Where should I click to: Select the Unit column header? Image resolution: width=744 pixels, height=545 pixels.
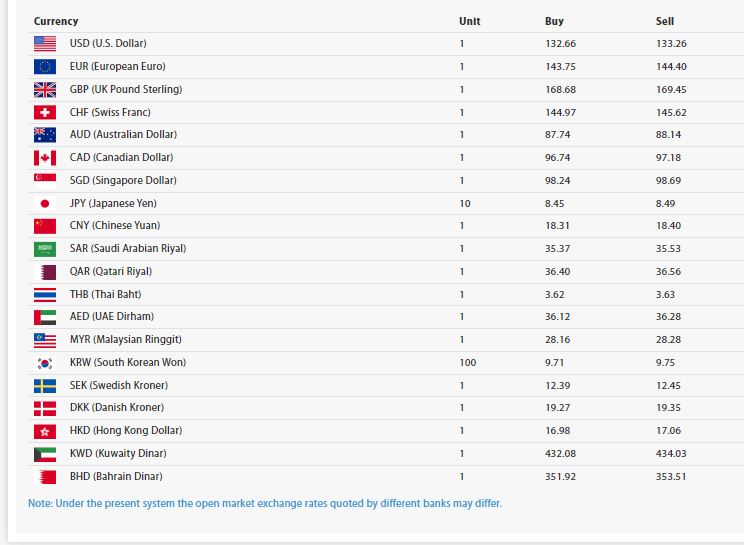(x=469, y=21)
